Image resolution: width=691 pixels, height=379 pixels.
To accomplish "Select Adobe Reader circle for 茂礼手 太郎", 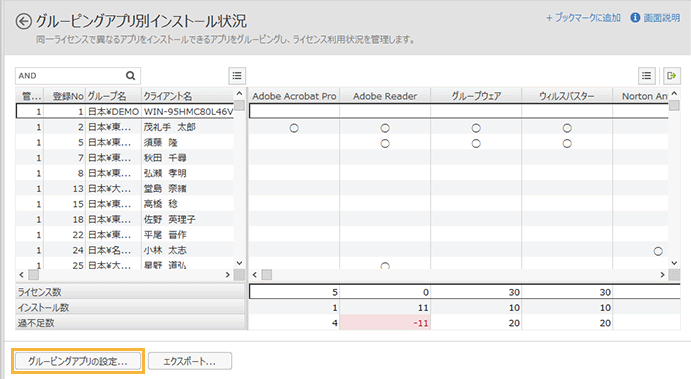I will pos(385,128).
